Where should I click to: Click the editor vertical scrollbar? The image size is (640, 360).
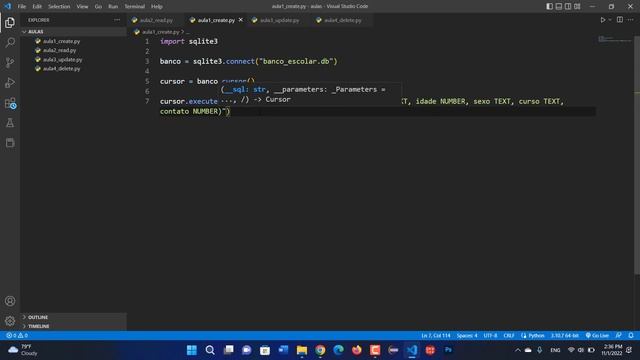(637, 155)
